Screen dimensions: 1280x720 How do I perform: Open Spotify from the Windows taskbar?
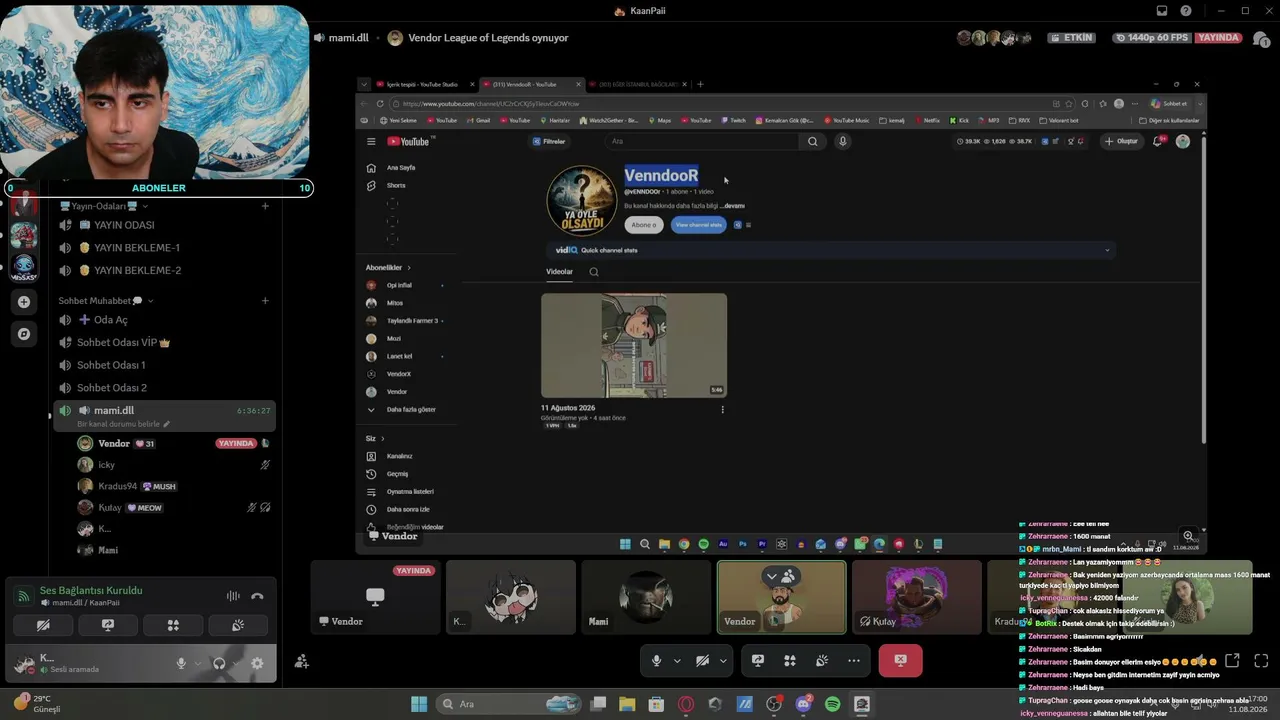point(833,704)
